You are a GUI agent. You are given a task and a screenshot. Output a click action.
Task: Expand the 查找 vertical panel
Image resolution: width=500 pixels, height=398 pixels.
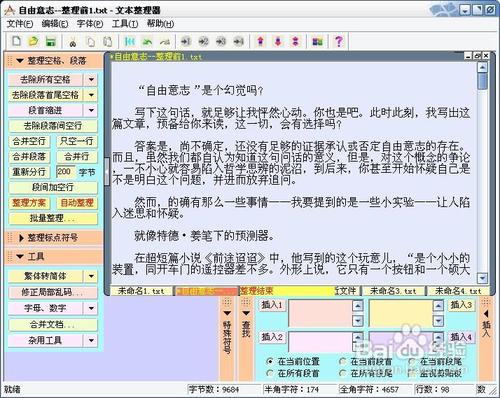pos(246,313)
